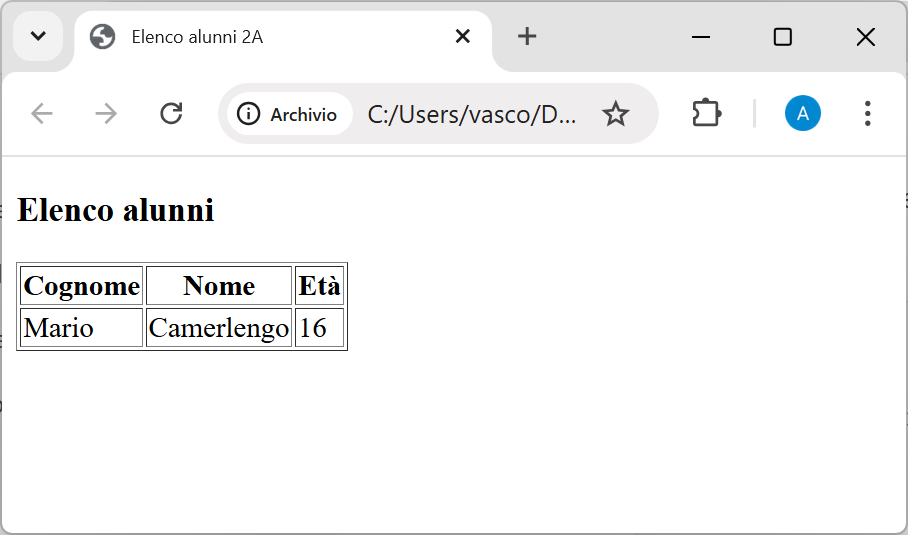Click the Nome column header cell
The image size is (908, 535).
(x=219, y=285)
